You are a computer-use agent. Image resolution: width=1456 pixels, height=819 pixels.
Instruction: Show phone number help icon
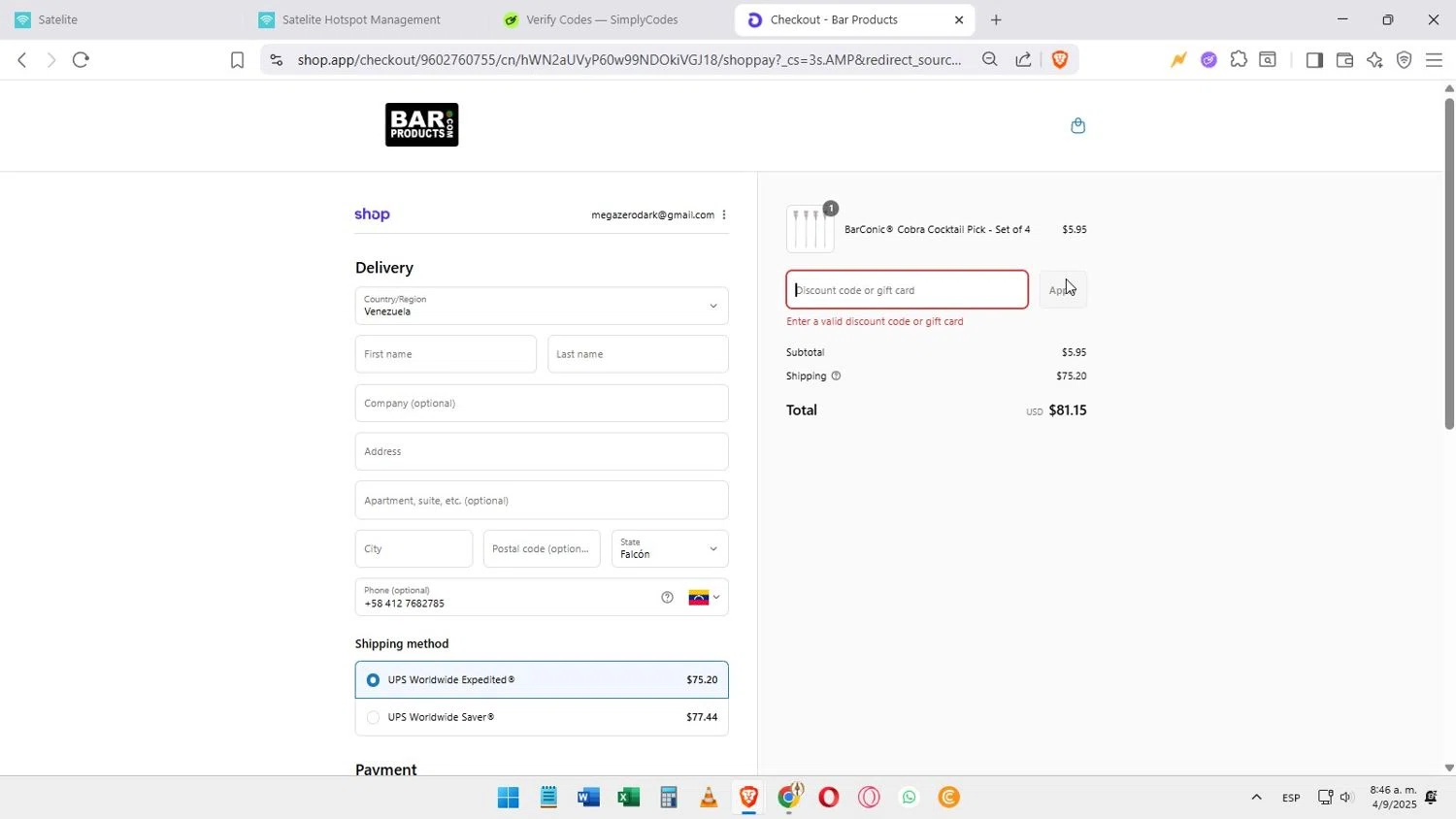(x=667, y=597)
